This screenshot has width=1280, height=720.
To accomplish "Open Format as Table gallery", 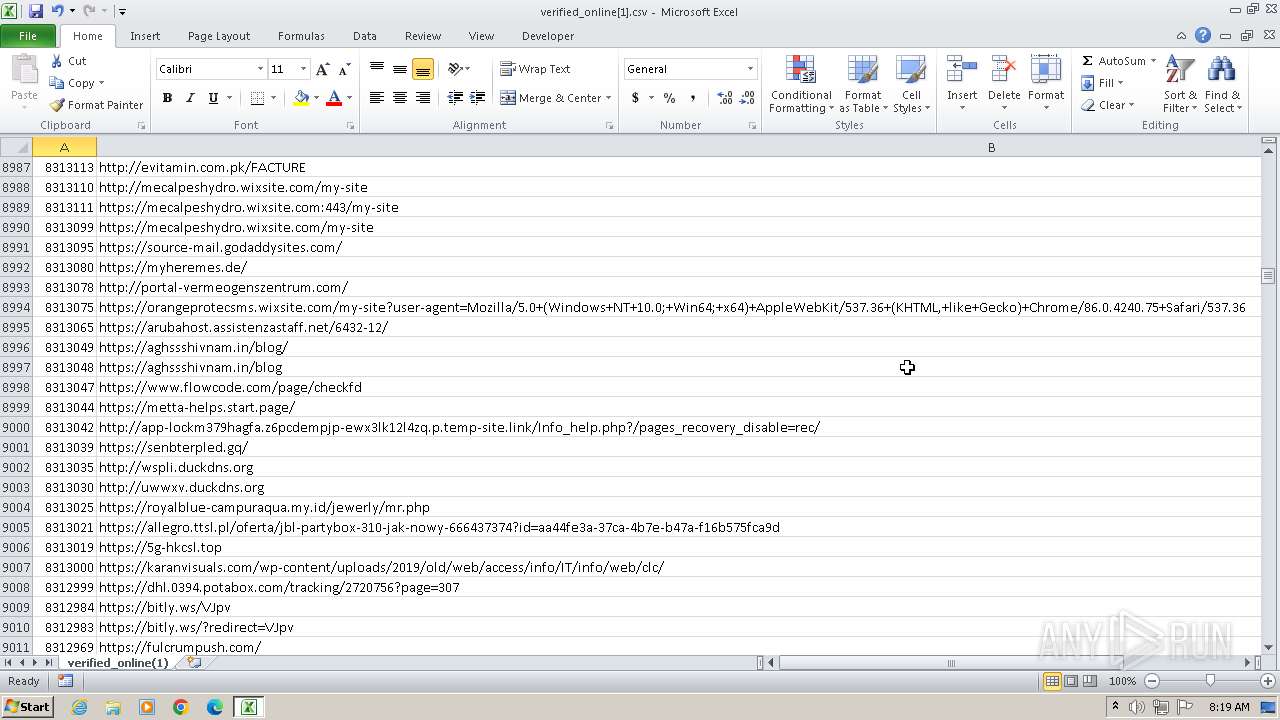I will point(863,84).
